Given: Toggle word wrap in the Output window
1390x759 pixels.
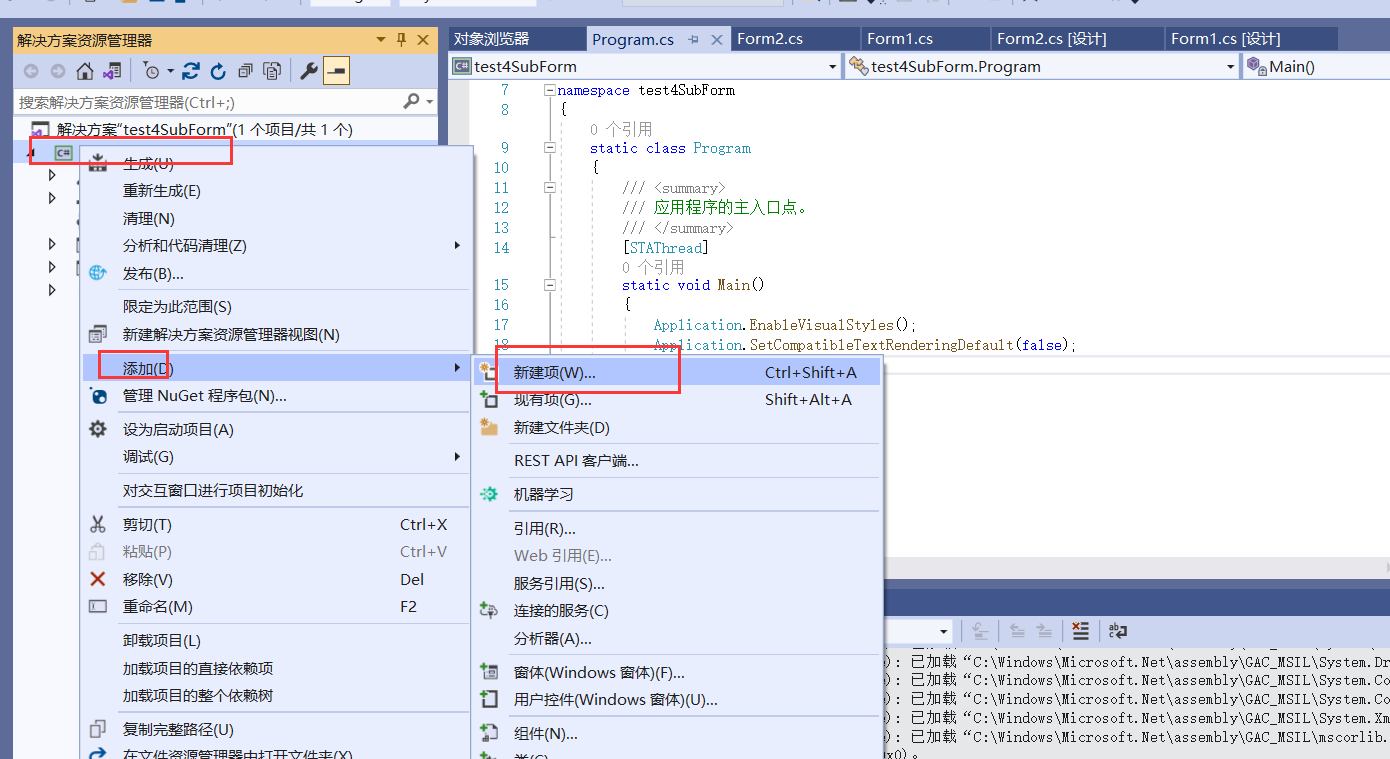Looking at the screenshot, I should click(x=1117, y=631).
